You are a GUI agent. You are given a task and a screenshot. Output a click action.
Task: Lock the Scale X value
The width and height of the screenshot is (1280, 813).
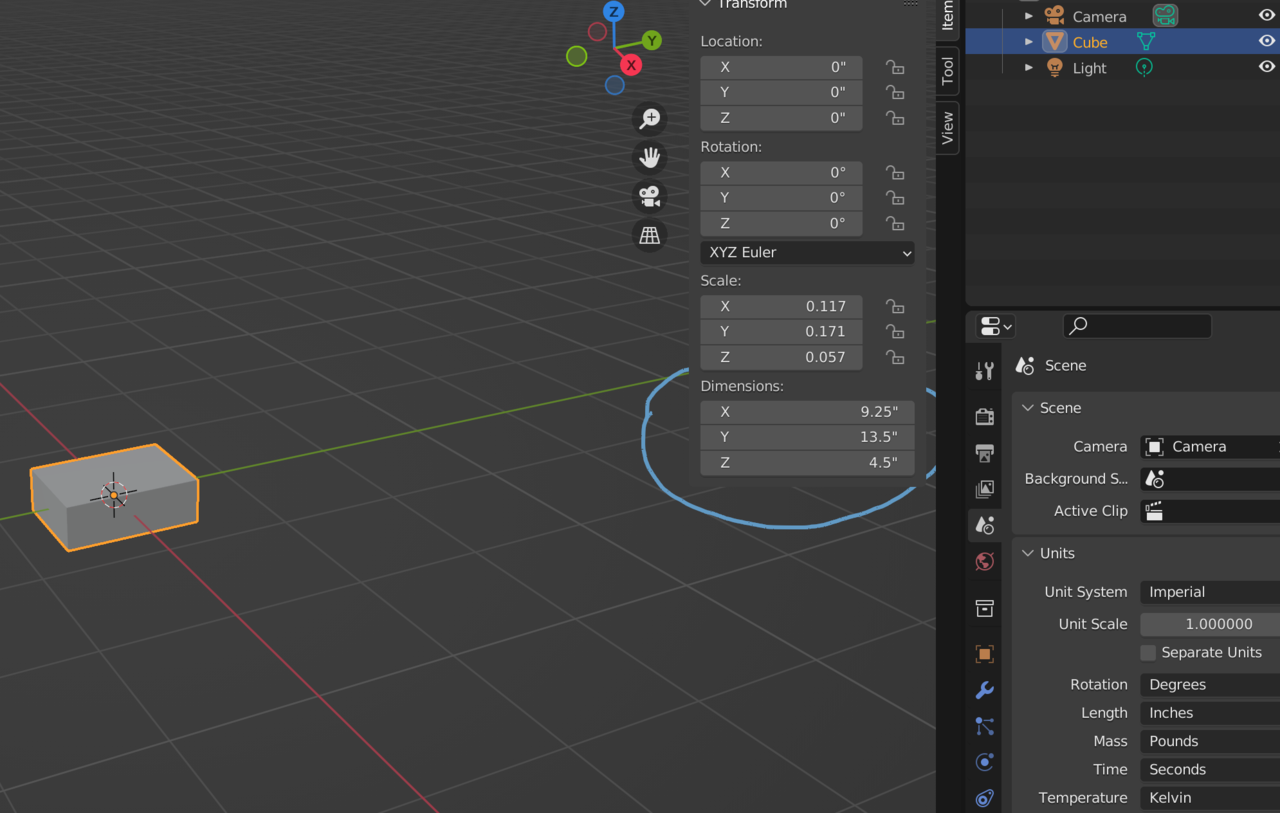895,306
